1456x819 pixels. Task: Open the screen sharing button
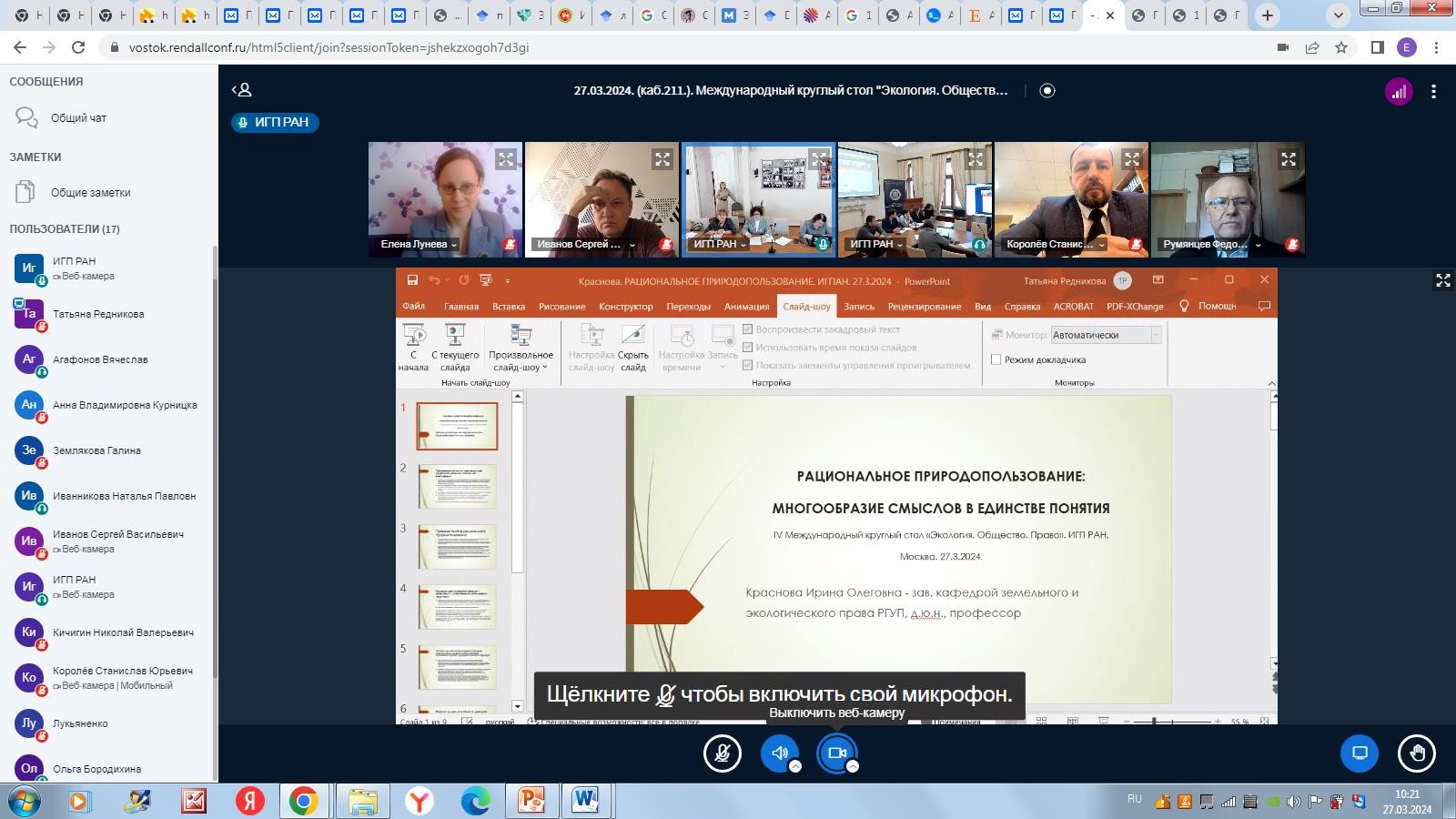tap(1360, 753)
